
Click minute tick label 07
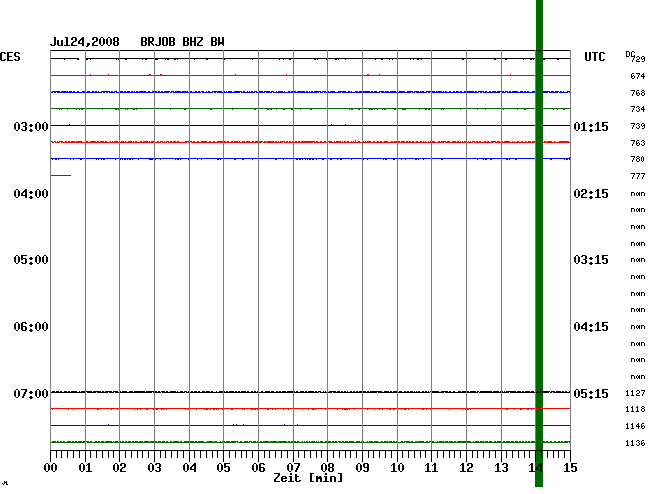click(x=293, y=468)
